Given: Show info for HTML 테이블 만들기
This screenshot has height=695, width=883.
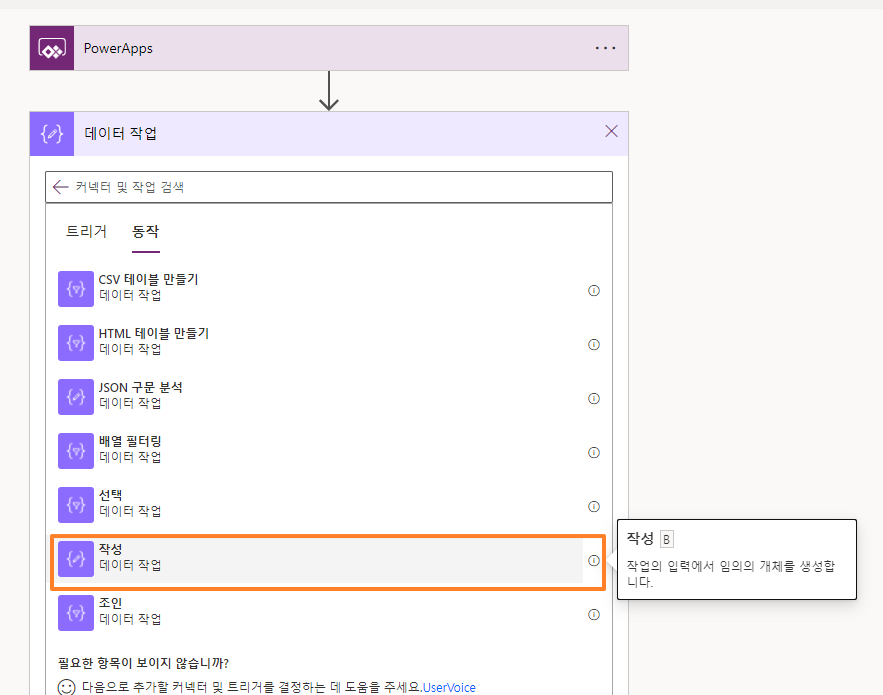Looking at the screenshot, I should (x=594, y=345).
